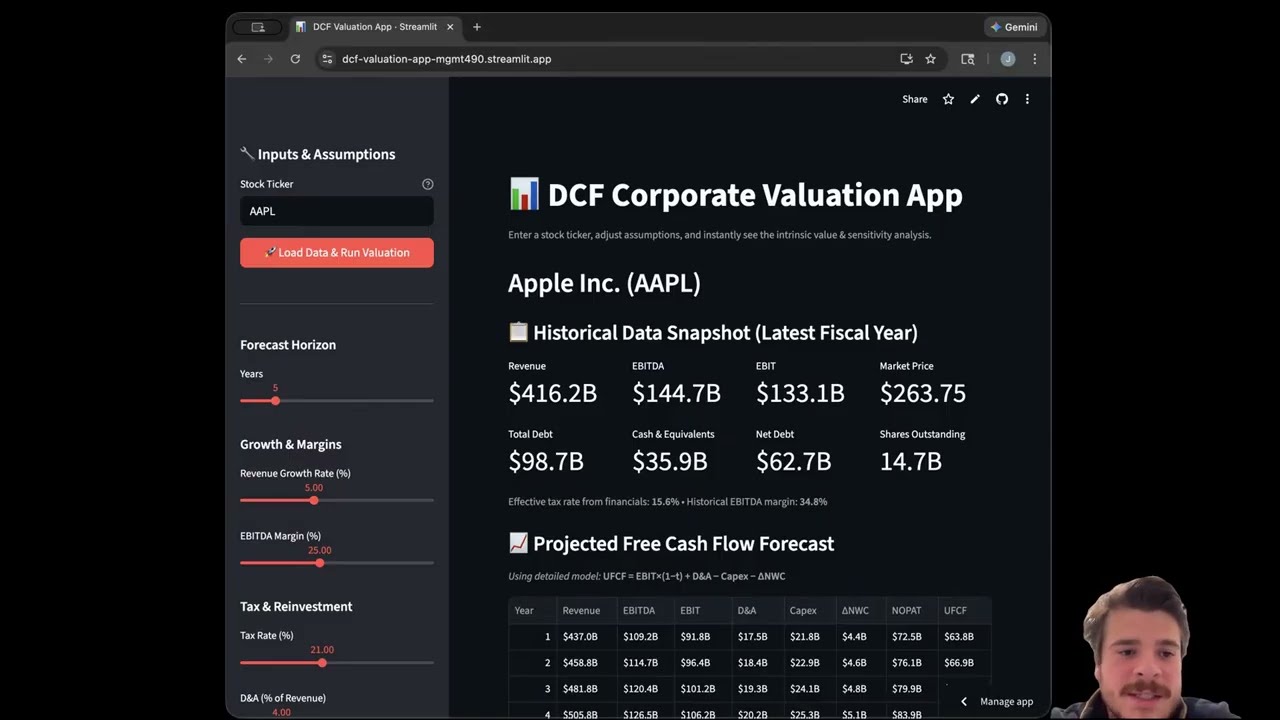
Task: Click the $98.7B Total Debt value
Action: click(546, 461)
